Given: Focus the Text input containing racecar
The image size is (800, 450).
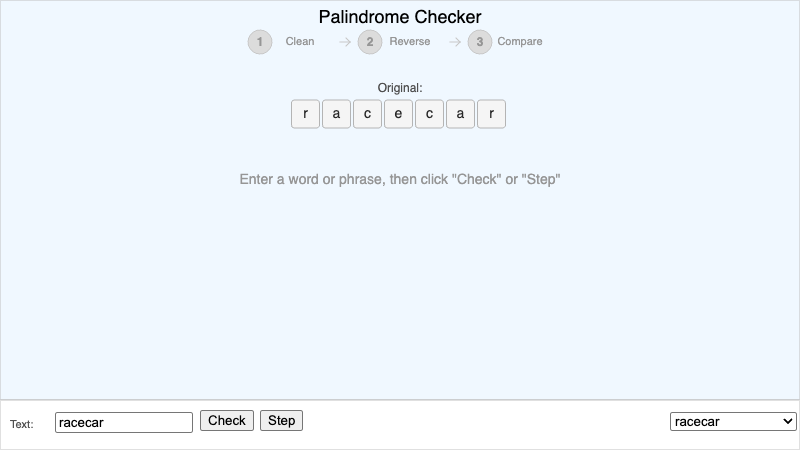Looking at the screenshot, I should pos(124,422).
